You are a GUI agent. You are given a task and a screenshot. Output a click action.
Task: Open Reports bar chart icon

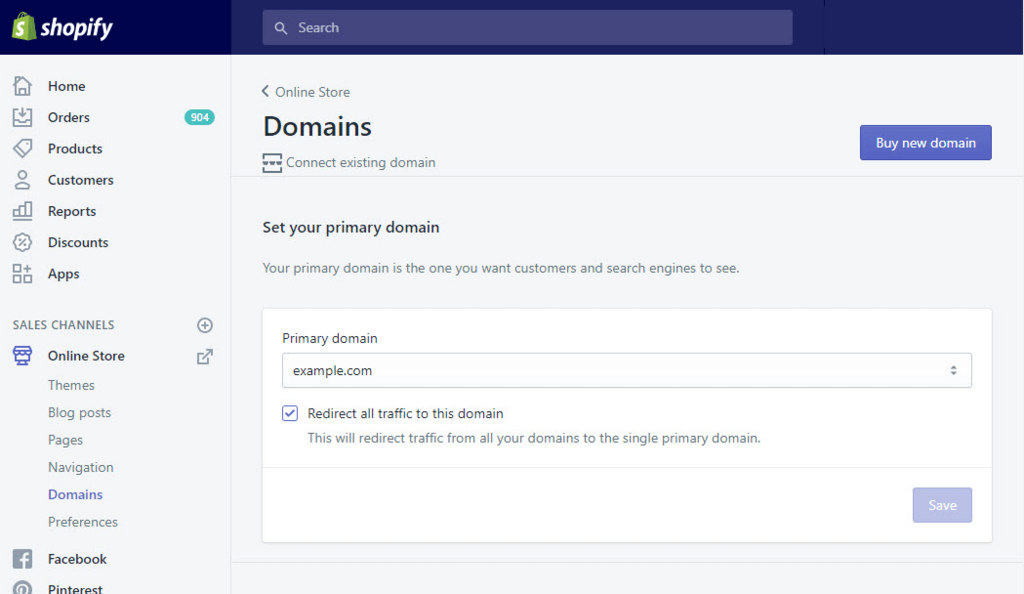coord(22,211)
